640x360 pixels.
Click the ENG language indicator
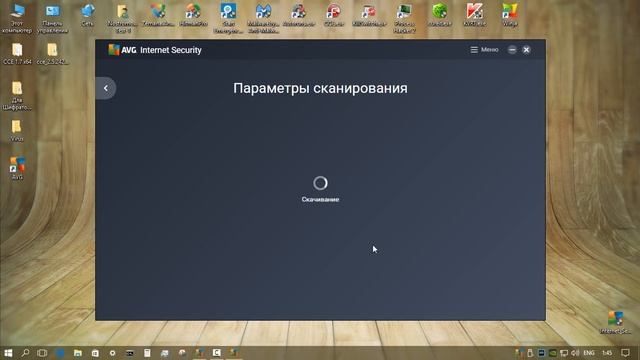pyautogui.click(x=589, y=353)
